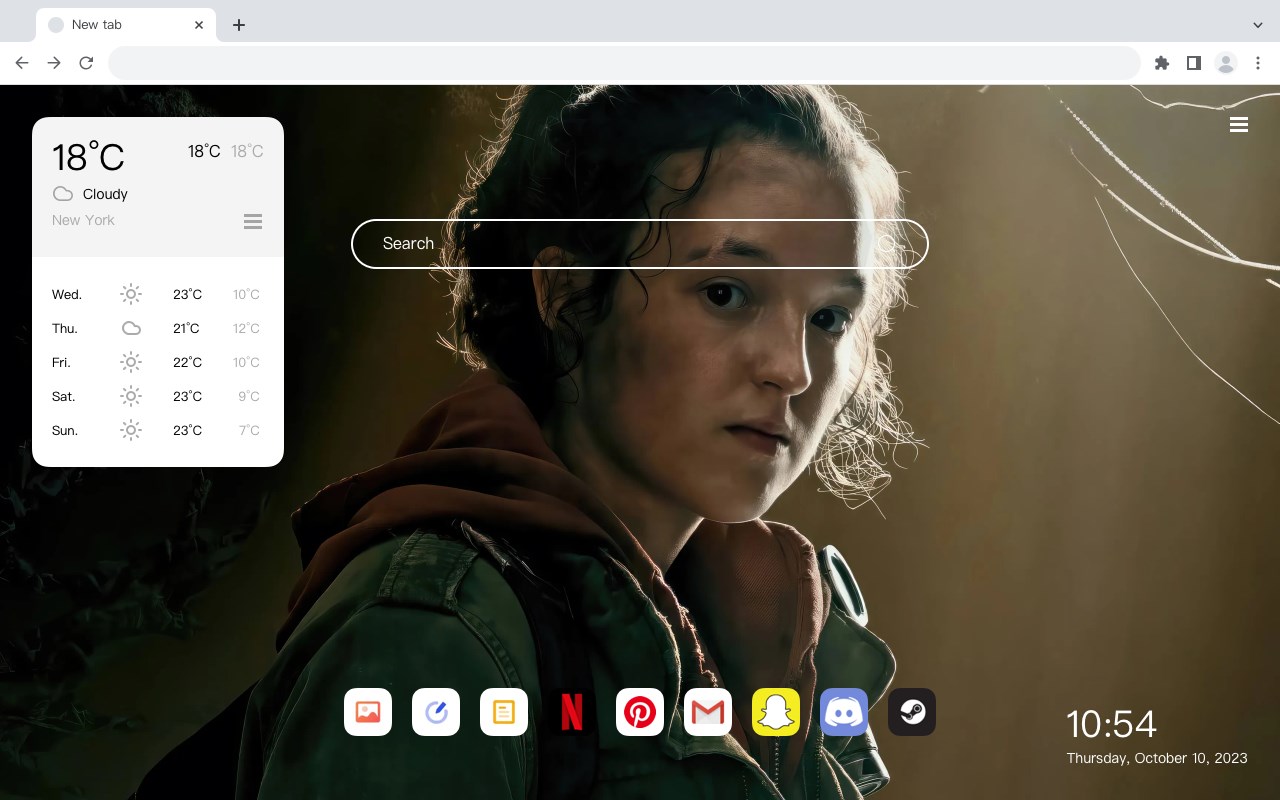
Task: Open the weather widget menu icon
Action: click(253, 221)
